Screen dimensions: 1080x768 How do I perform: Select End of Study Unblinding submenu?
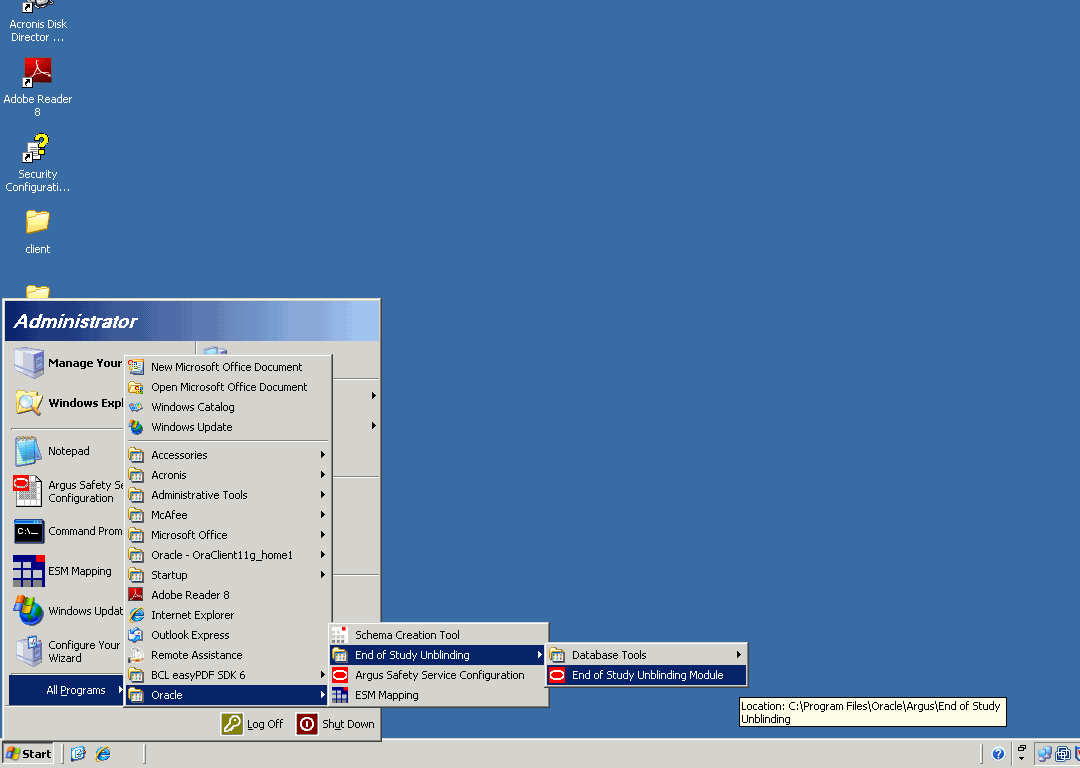[x=438, y=655]
